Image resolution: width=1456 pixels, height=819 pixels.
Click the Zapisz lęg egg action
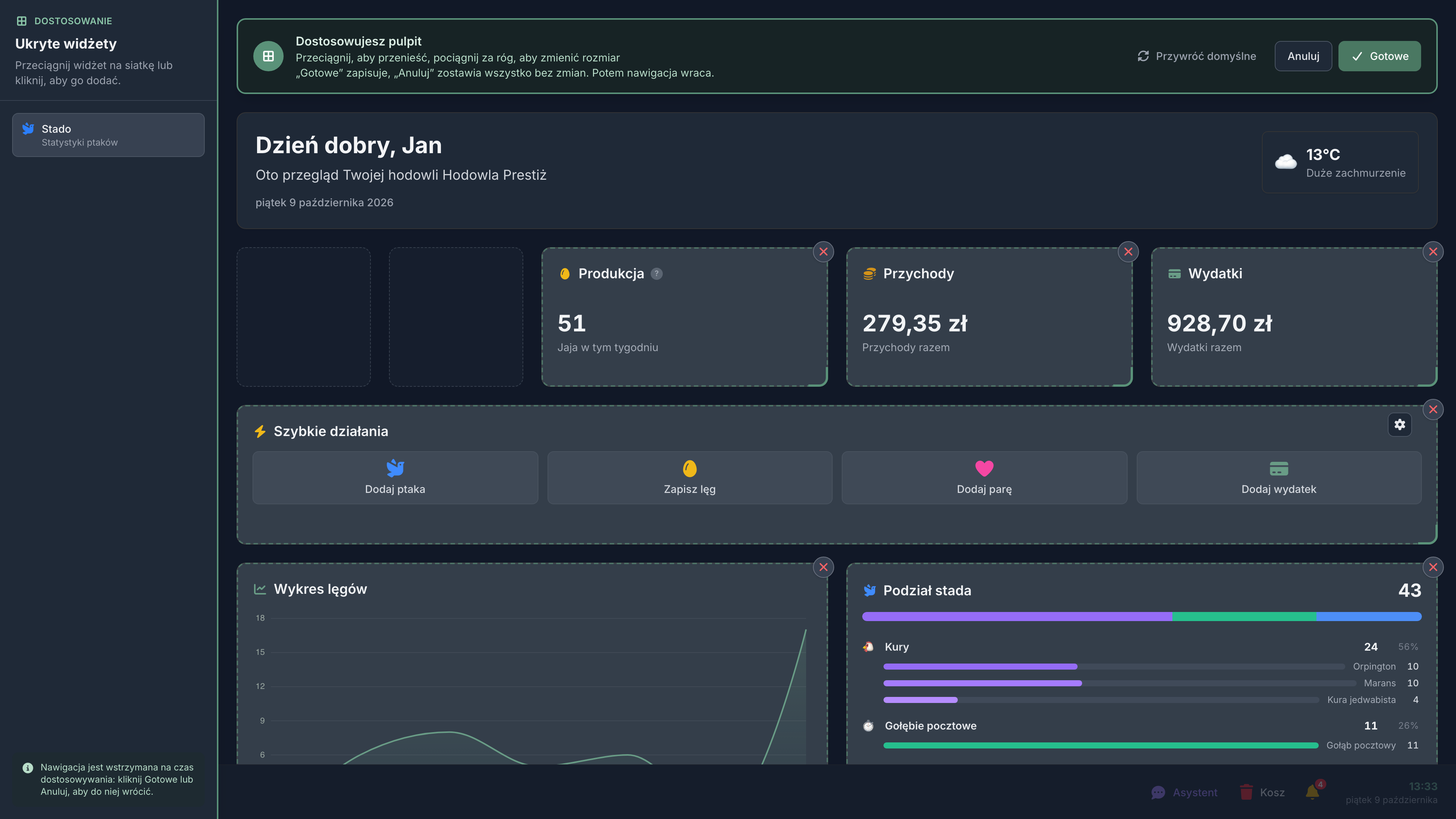point(690,478)
